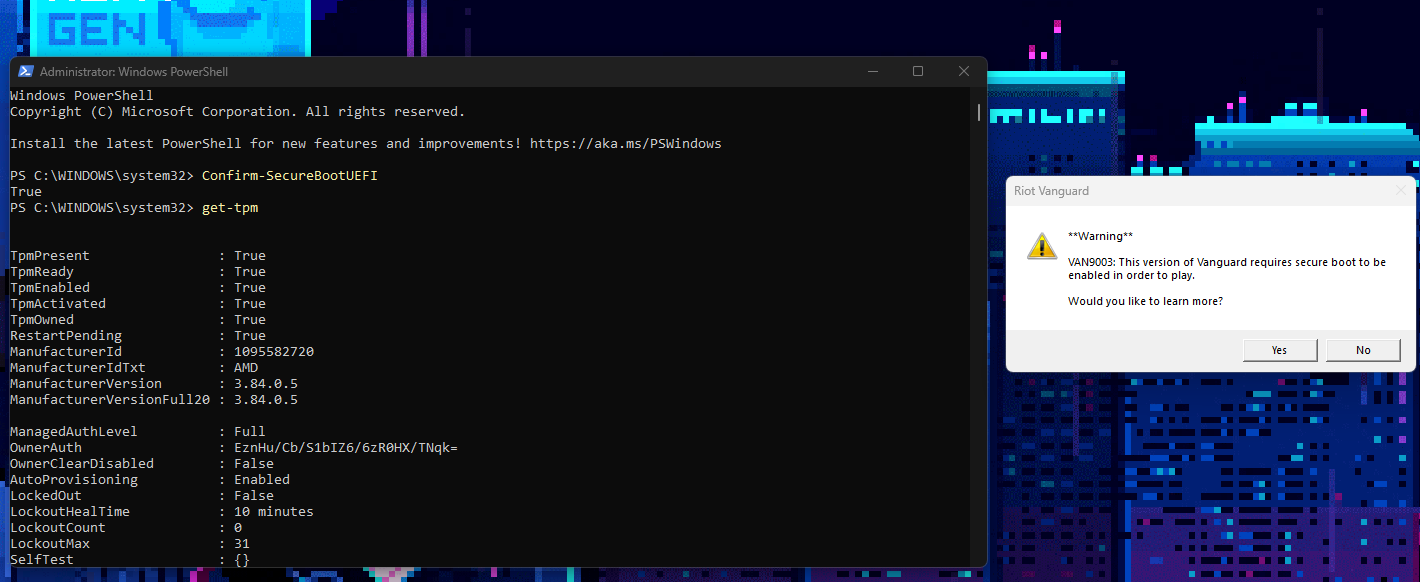1420x582 pixels.
Task: Click the TpmPresent row
Action: (138, 256)
